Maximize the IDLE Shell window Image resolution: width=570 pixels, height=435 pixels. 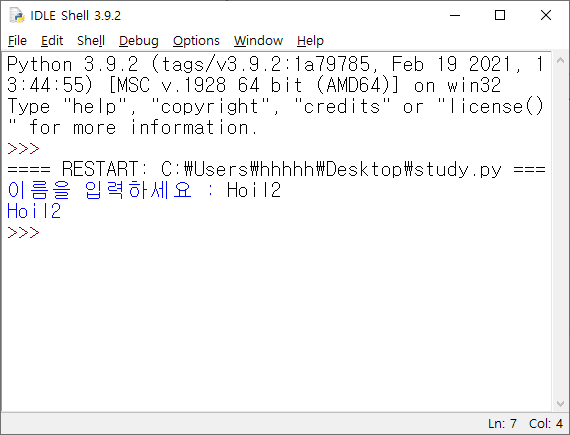[x=500, y=15]
